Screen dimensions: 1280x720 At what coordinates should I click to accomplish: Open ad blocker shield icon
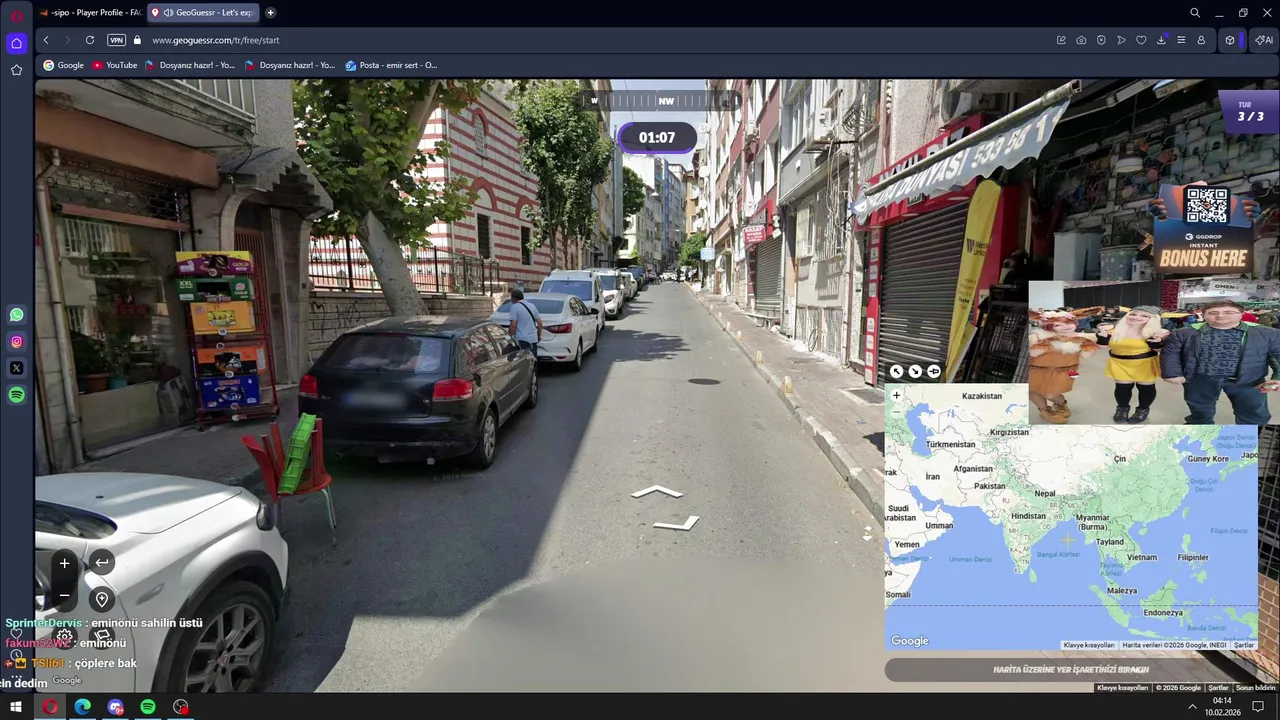coord(1101,40)
